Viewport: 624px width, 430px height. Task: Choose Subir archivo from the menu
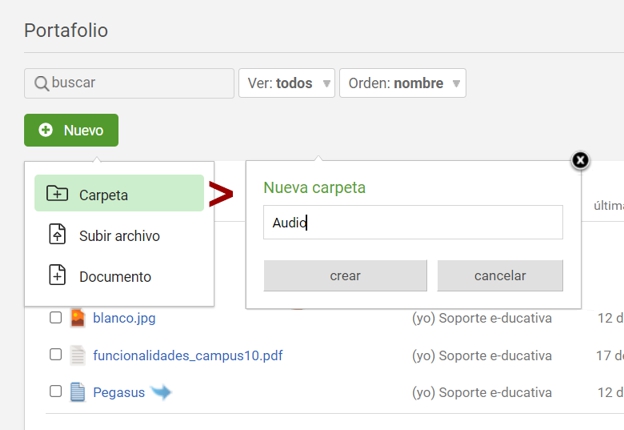pyautogui.click(x=119, y=236)
